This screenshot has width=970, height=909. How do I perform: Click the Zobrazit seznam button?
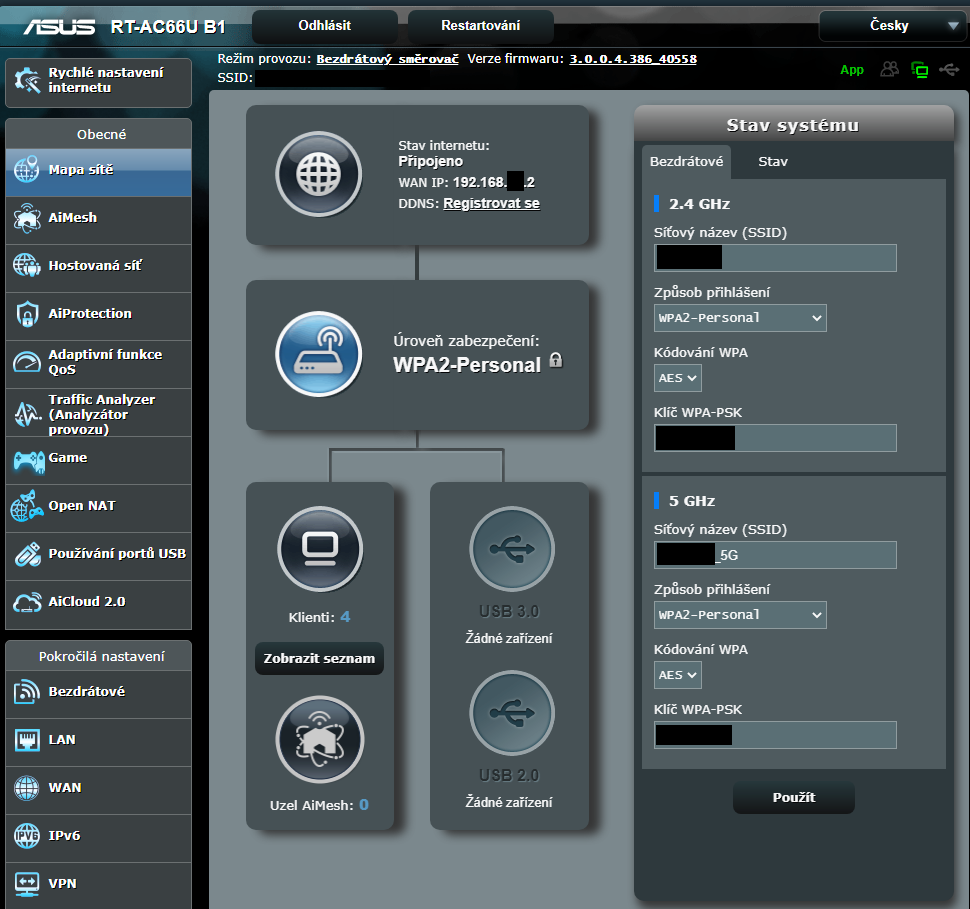click(319, 658)
